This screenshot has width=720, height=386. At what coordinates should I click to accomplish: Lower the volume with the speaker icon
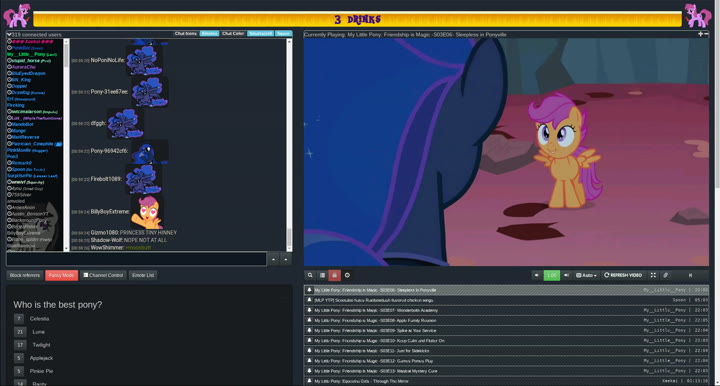click(536, 275)
